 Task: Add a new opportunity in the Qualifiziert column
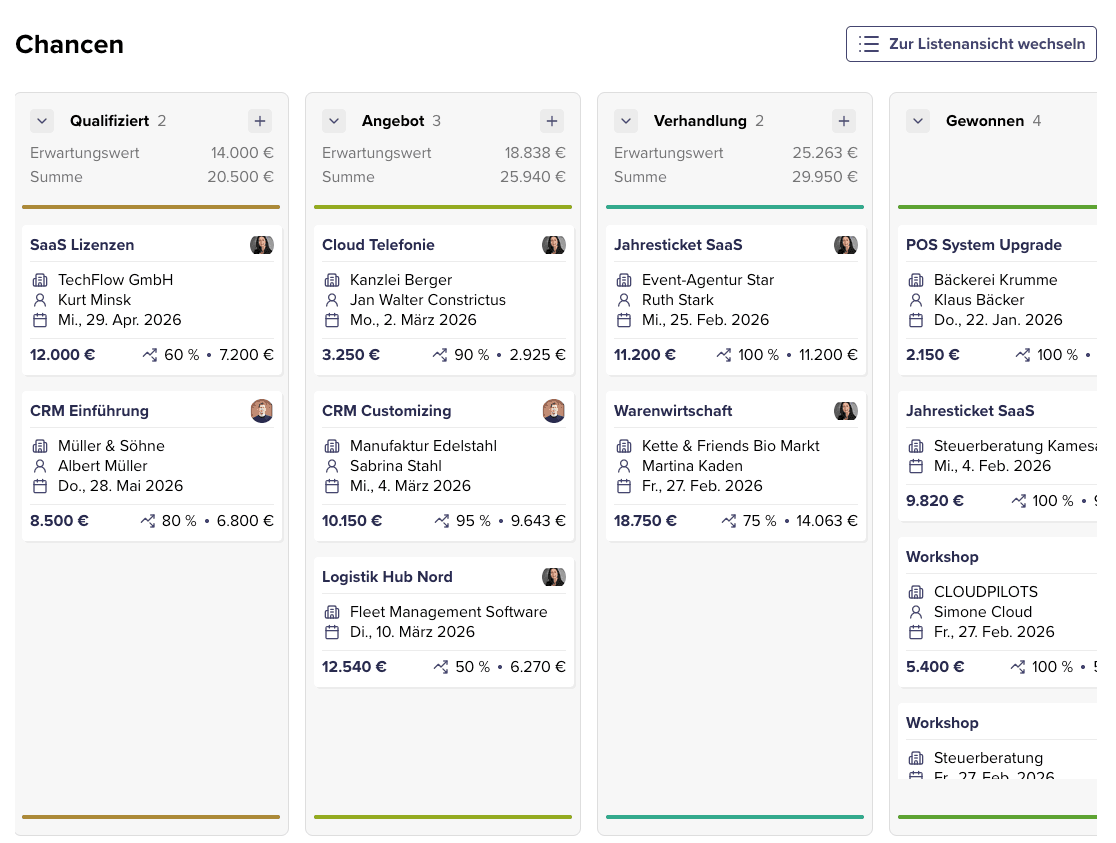[x=259, y=120]
